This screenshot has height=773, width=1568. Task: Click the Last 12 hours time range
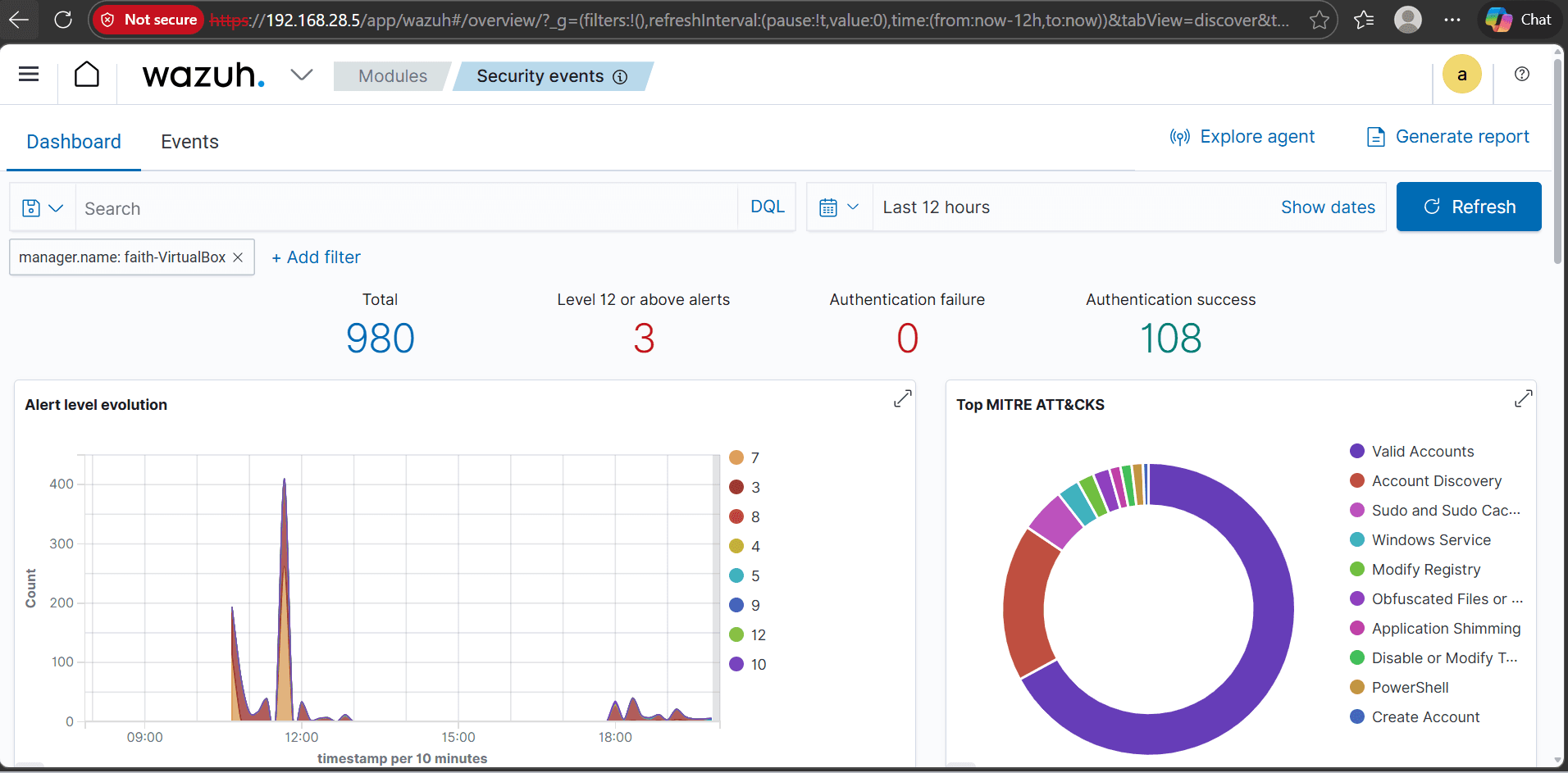click(937, 207)
